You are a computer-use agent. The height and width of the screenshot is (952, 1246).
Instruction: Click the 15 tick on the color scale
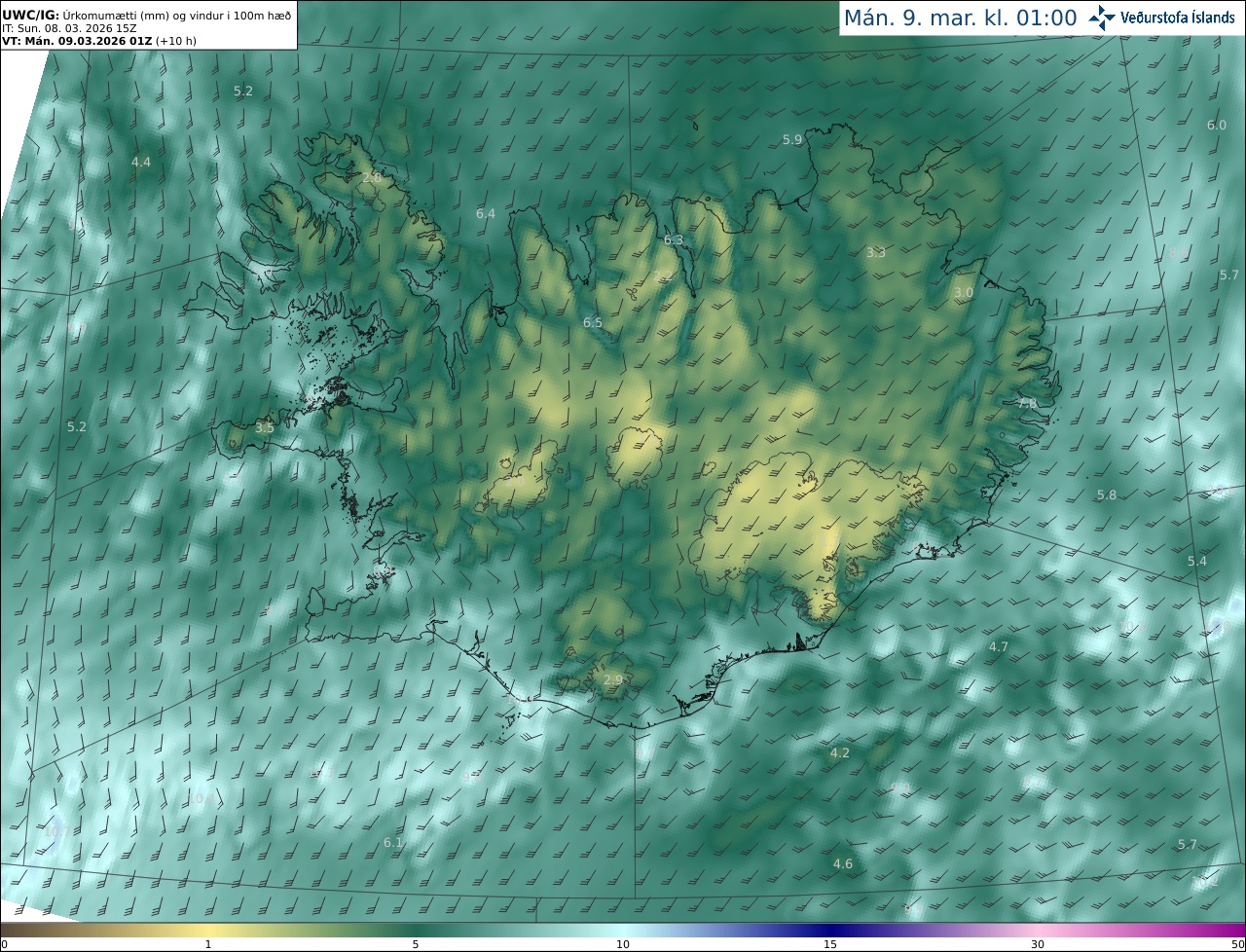point(830,944)
